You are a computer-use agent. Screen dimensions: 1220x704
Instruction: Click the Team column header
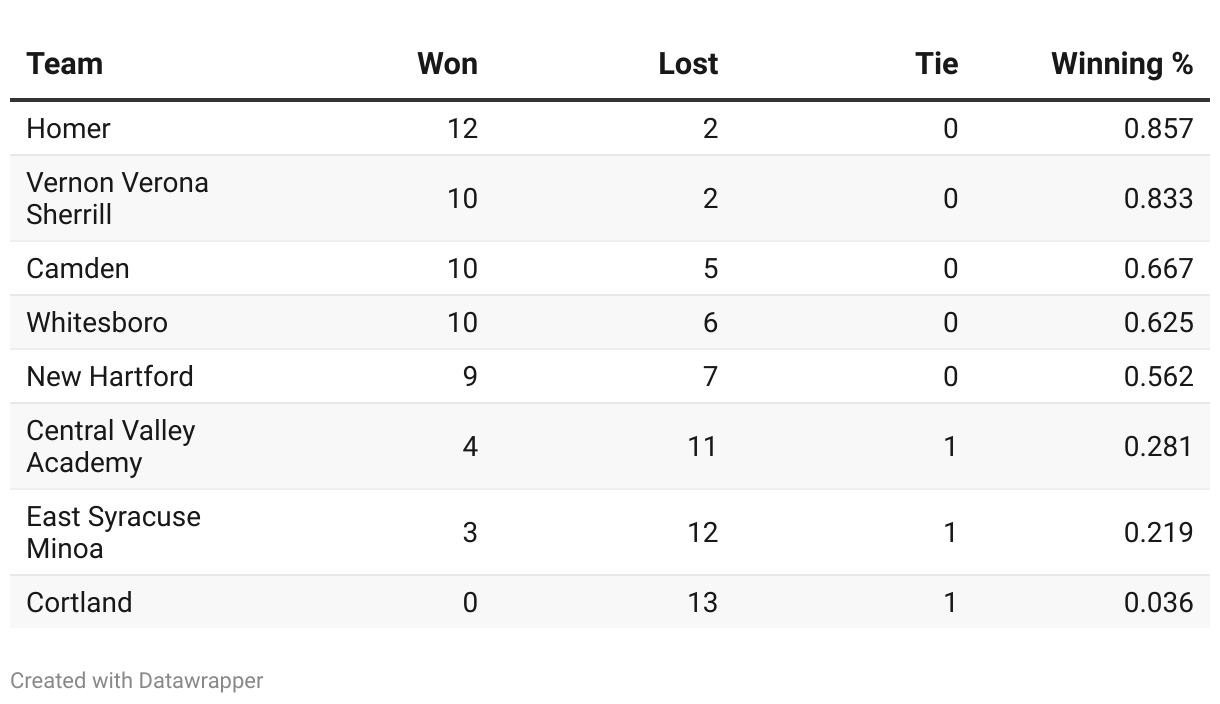pos(65,64)
